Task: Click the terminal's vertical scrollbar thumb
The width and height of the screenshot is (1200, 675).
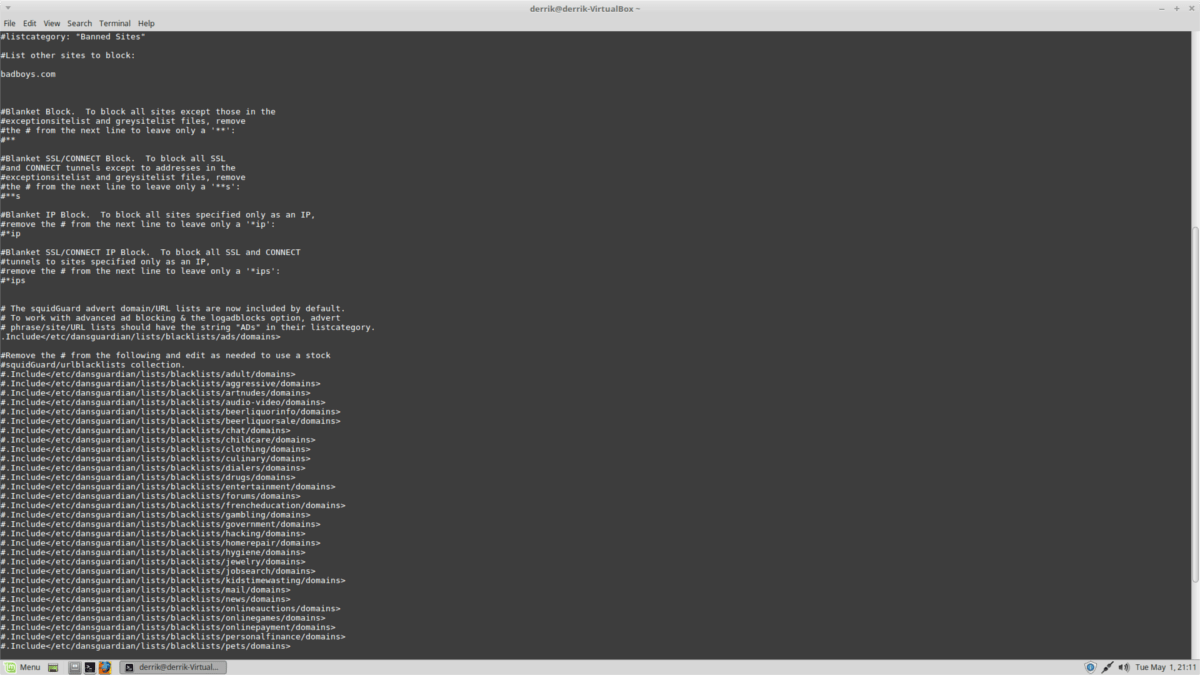Action: (1195, 403)
